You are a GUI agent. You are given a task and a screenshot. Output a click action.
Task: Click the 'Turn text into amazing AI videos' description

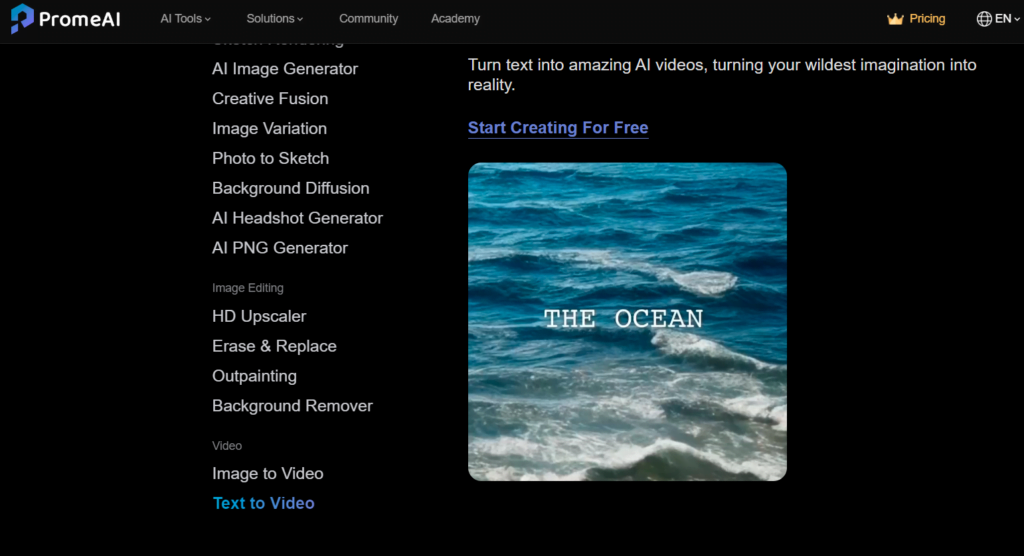[722, 74]
